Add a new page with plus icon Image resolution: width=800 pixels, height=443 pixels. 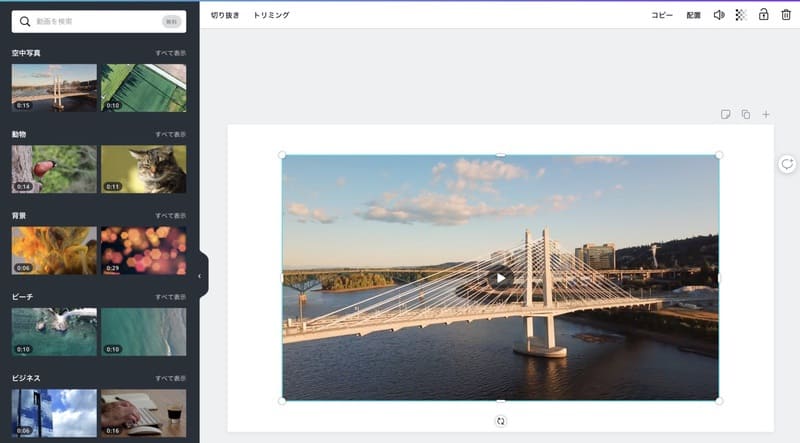point(766,115)
